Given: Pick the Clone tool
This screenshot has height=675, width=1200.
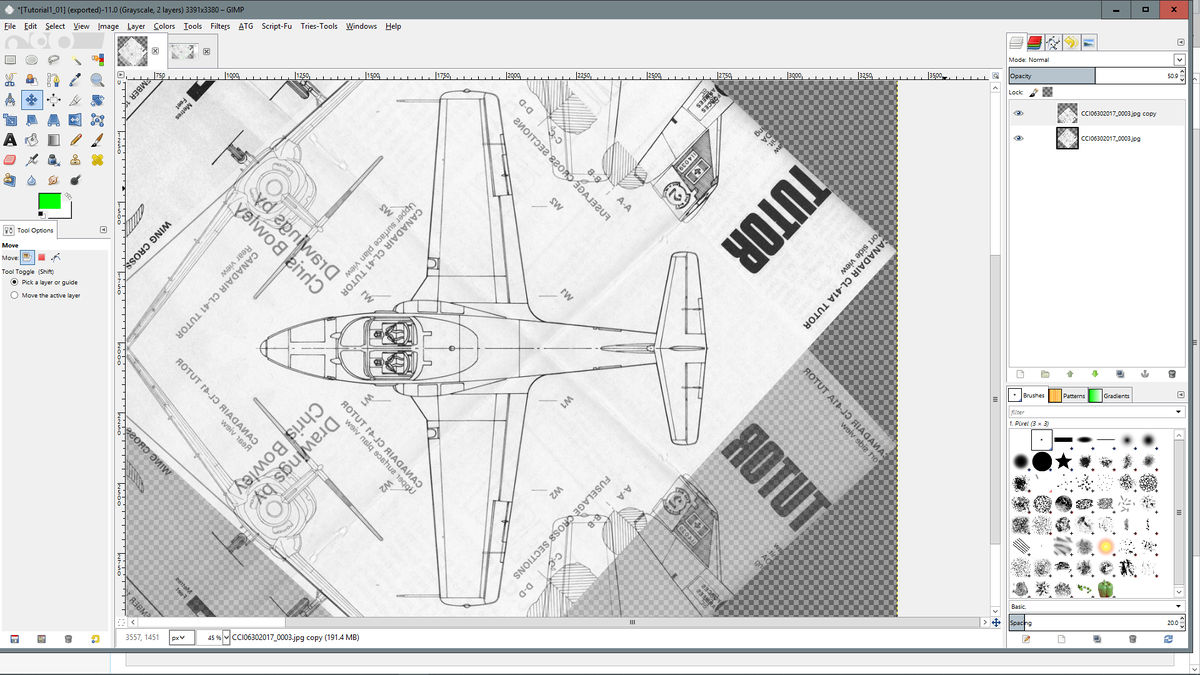Looking at the screenshot, I should pos(76,158).
